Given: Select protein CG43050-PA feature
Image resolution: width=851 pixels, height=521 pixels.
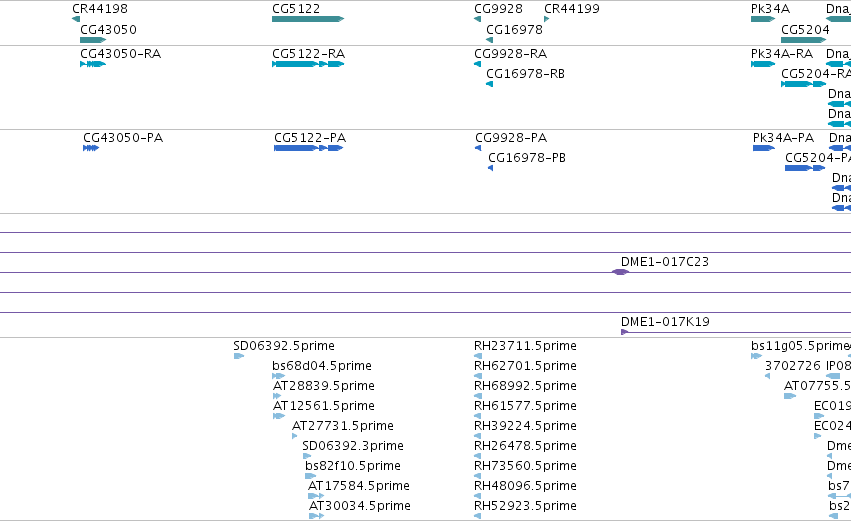Looking at the screenshot, I should pos(91,148).
